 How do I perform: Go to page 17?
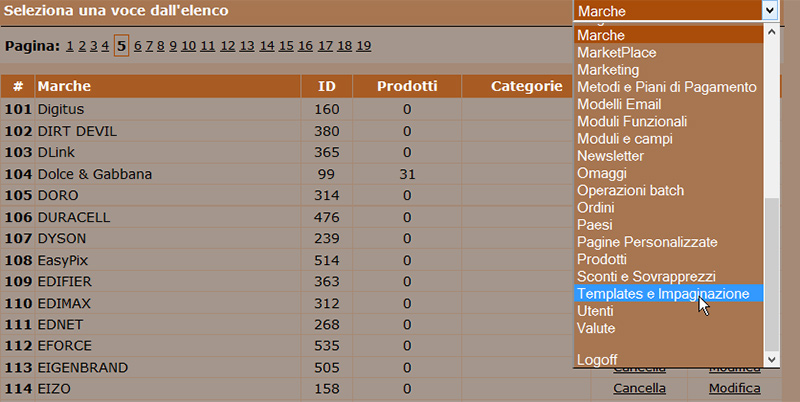click(325, 46)
